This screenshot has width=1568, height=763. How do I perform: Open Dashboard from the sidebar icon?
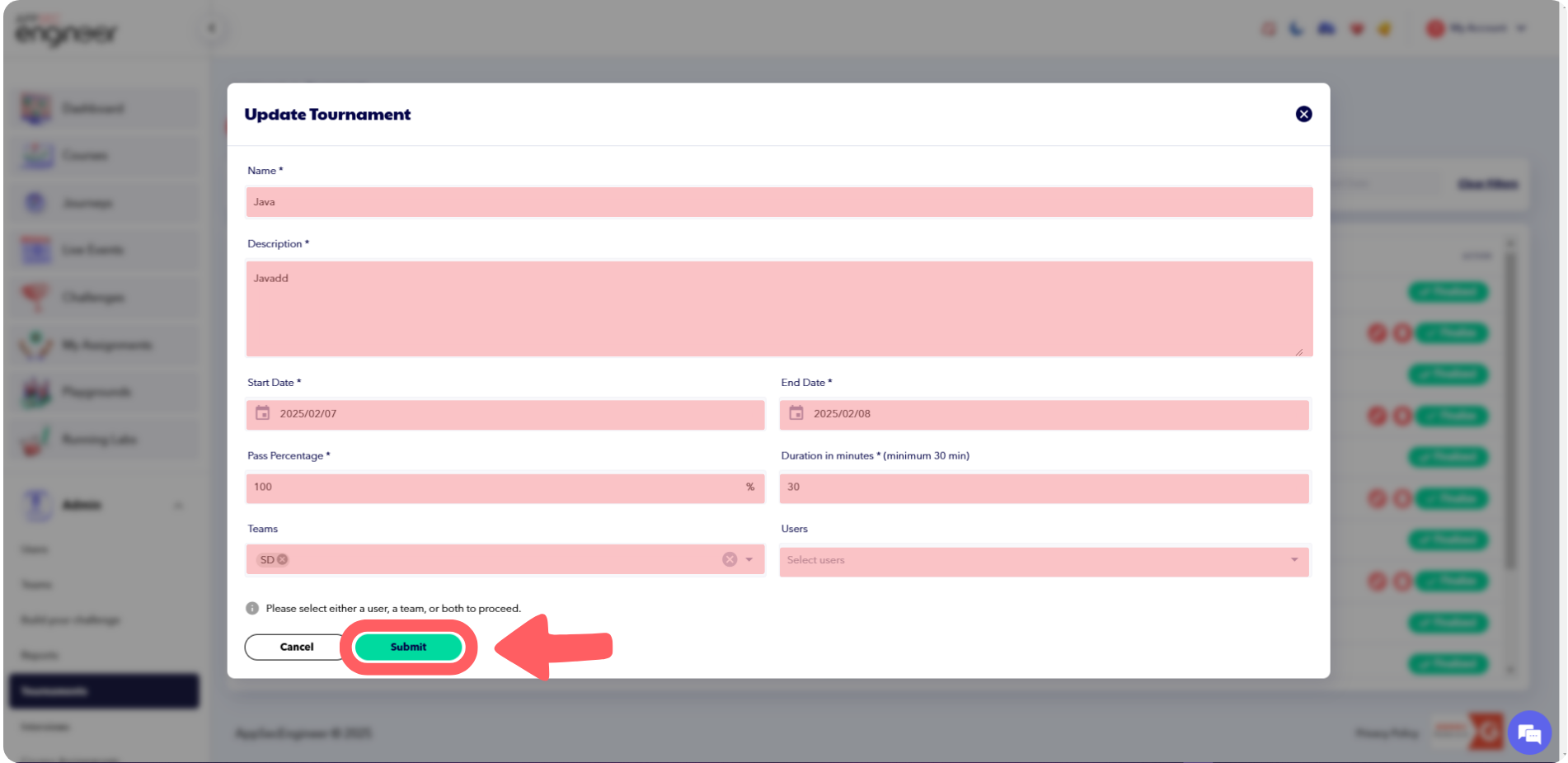[35, 107]
